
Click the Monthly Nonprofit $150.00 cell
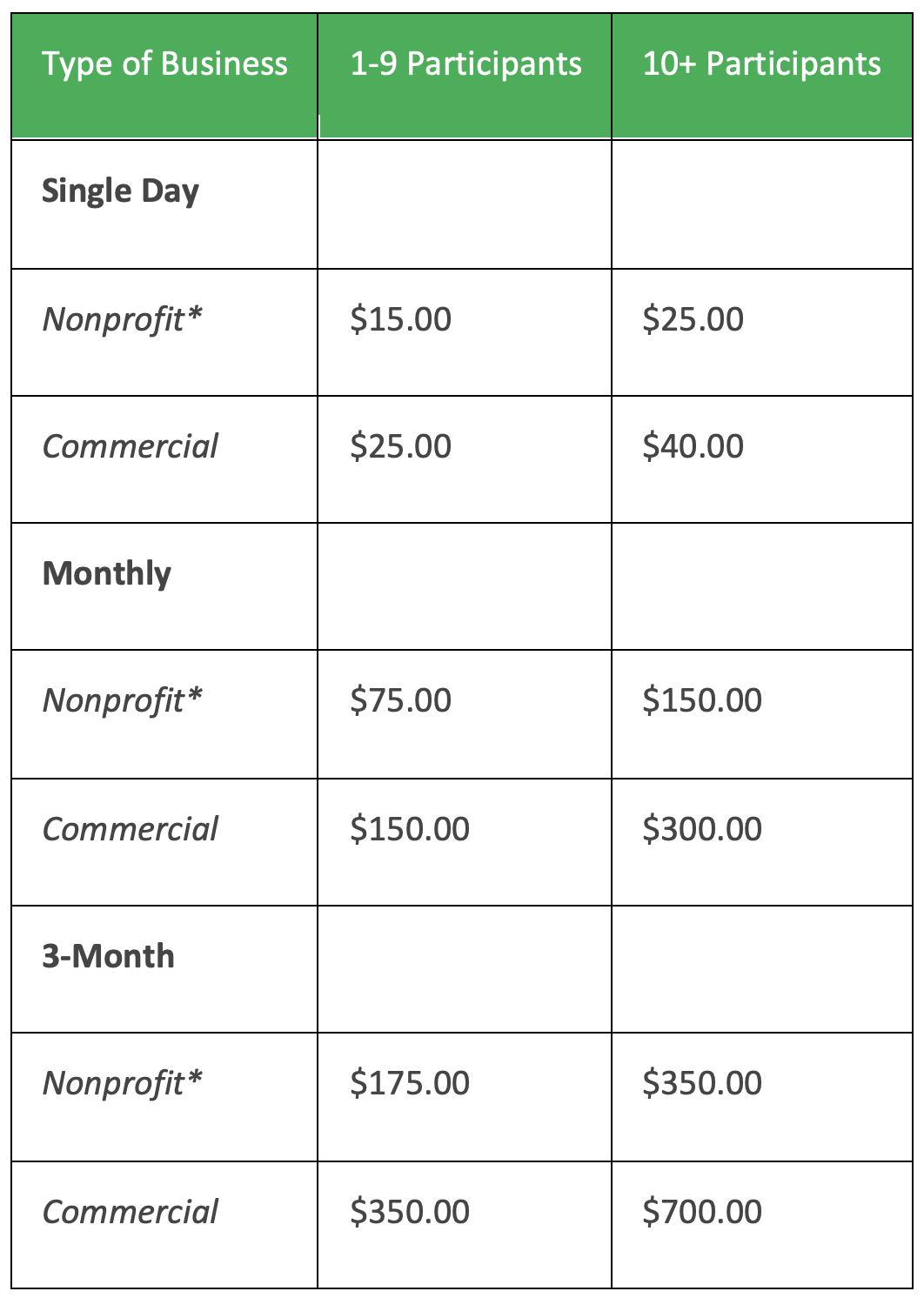(x=701, y=700)
